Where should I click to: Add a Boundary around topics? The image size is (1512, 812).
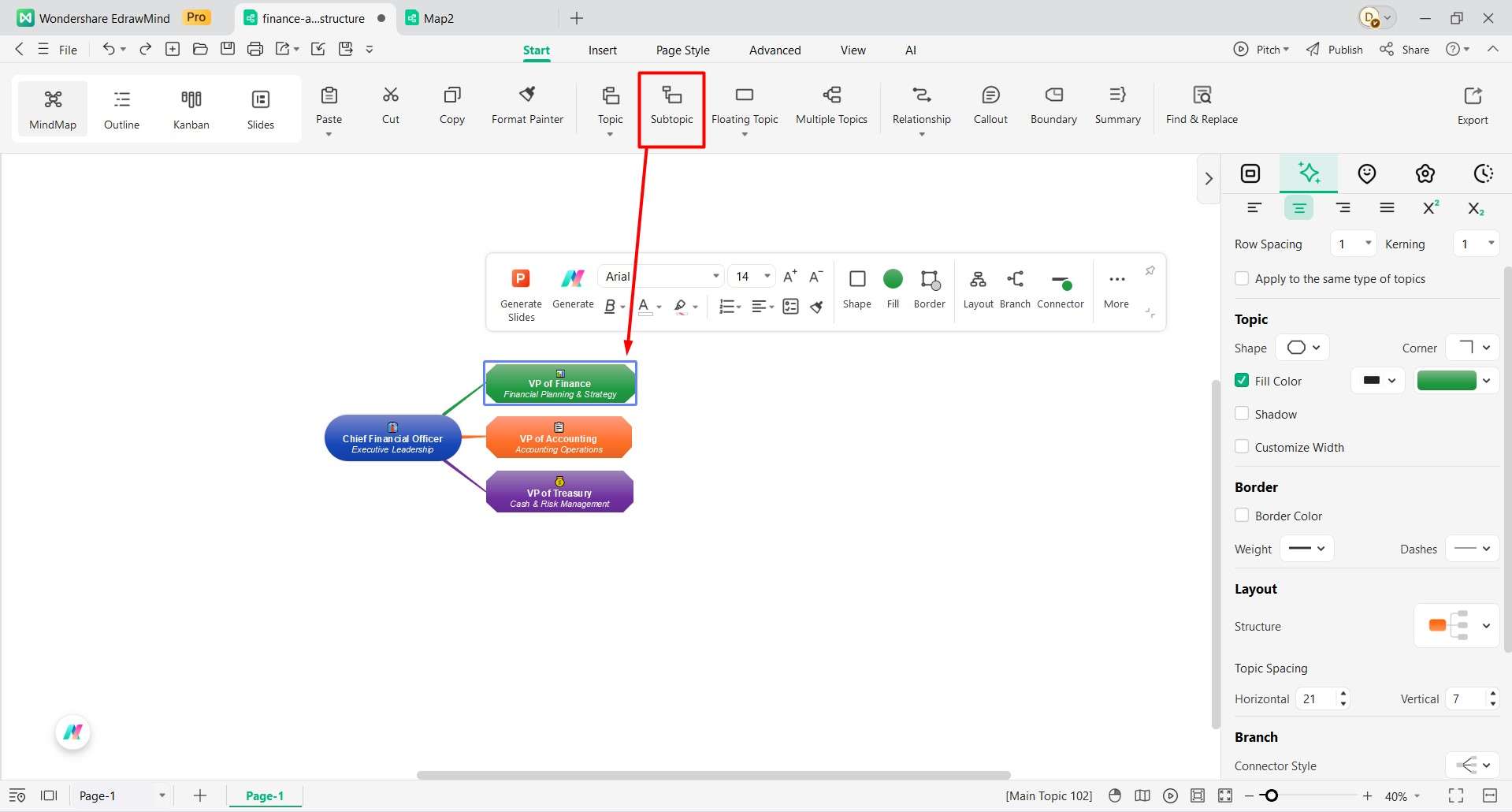tap(1053, 106)
